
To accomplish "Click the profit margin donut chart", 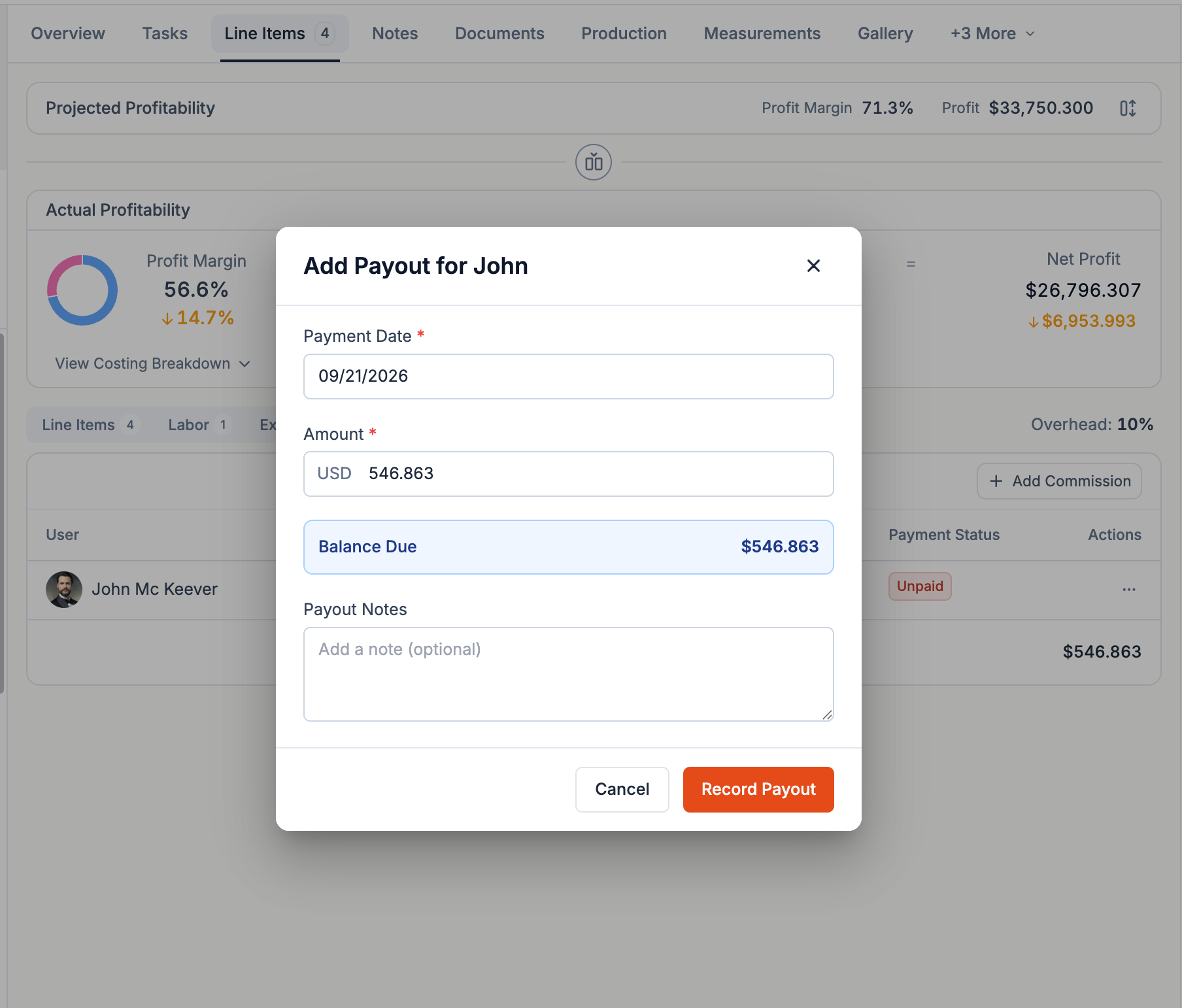I will pos(82,290).
